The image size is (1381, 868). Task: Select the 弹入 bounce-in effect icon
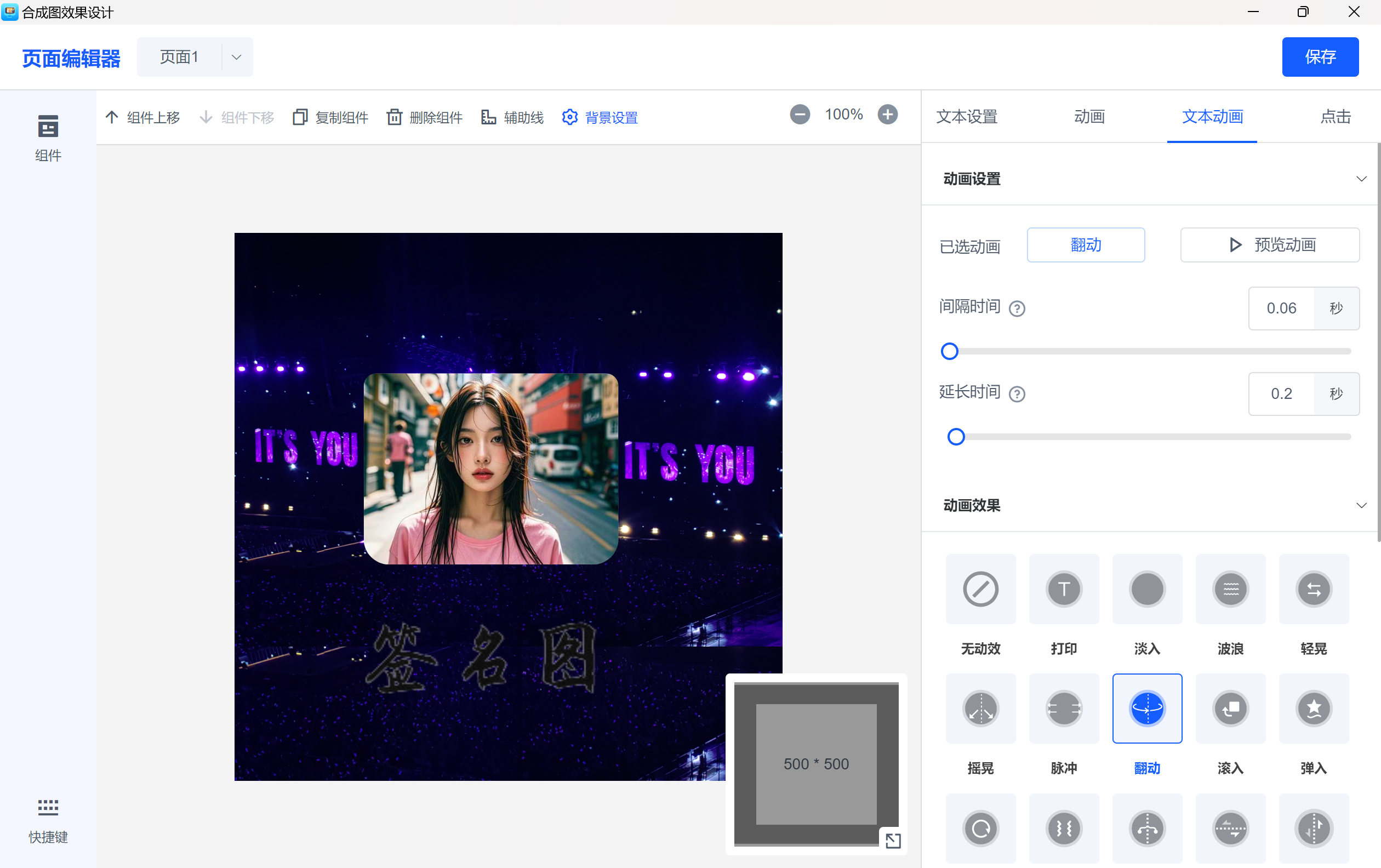click(1314, 709)
